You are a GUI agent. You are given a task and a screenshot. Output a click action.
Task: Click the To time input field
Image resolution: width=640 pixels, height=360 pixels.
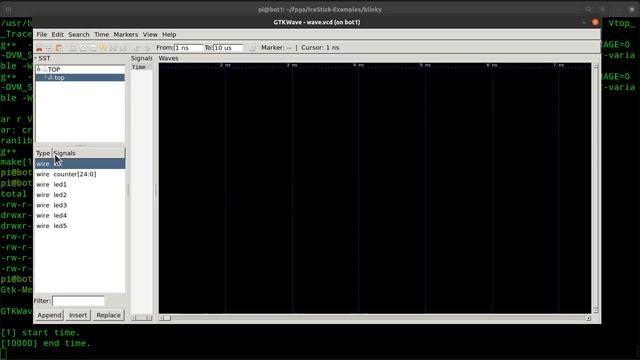(228, 48)
